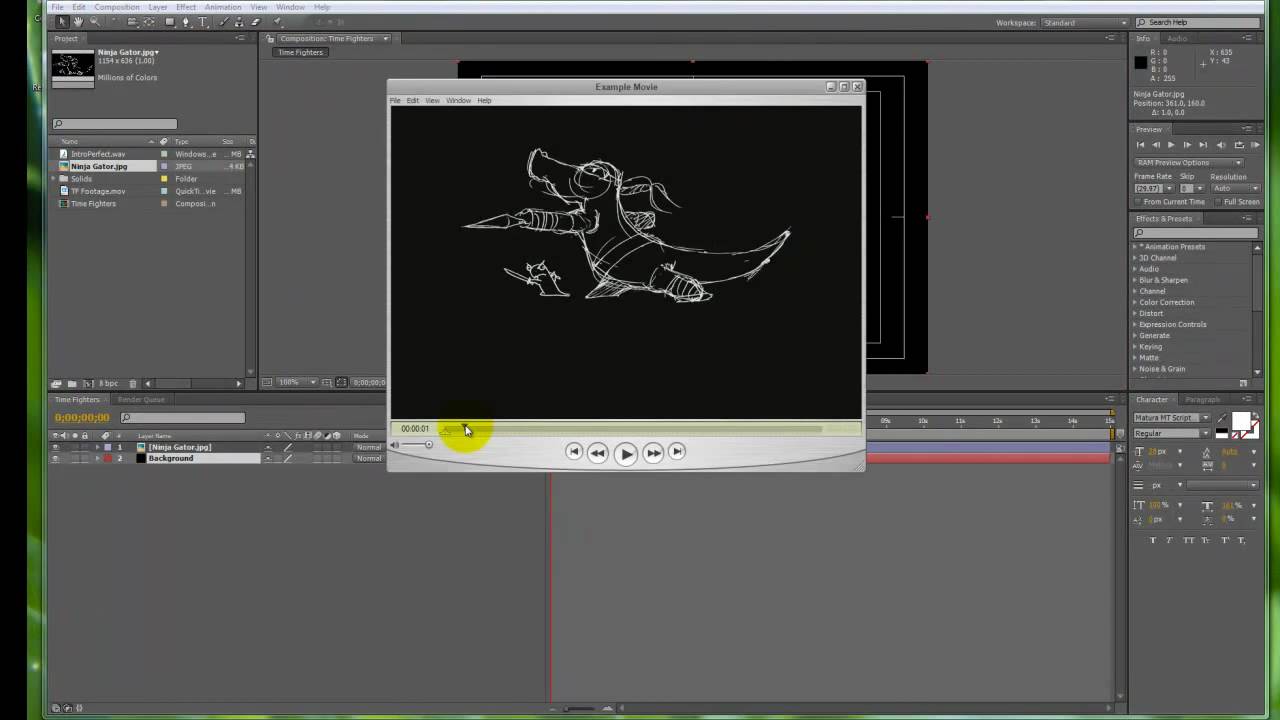Viewport: 1280px width, 720px height.
Task: Open Effect menu
Action: pyautogui.click(x=186, y=7)
